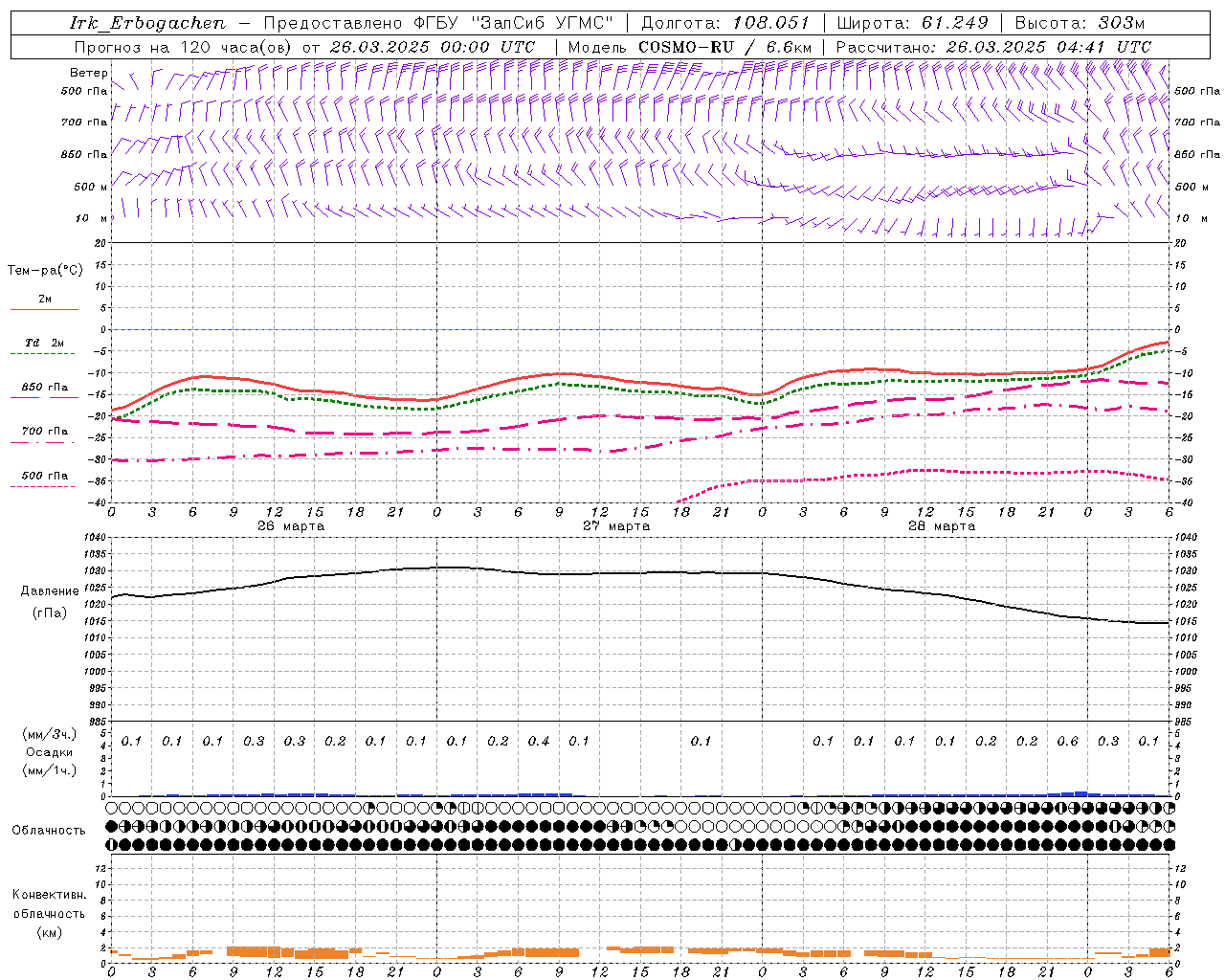This screenshot has width=1225, height=980.
Task: Click the 27 марта date label
Action: pos(616,526)
